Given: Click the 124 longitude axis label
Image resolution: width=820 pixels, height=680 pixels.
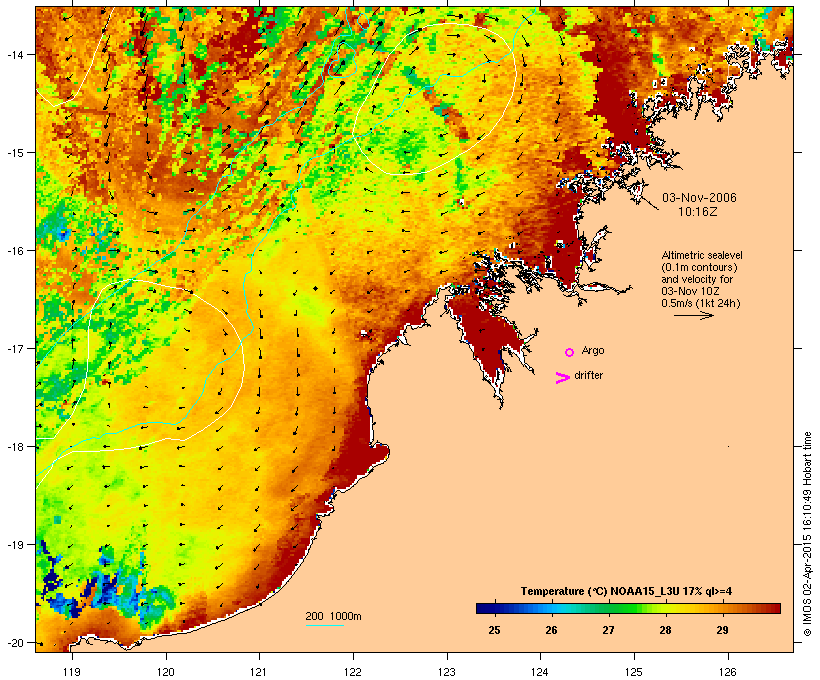Looking at the screenshot, I should pos(540,672).
